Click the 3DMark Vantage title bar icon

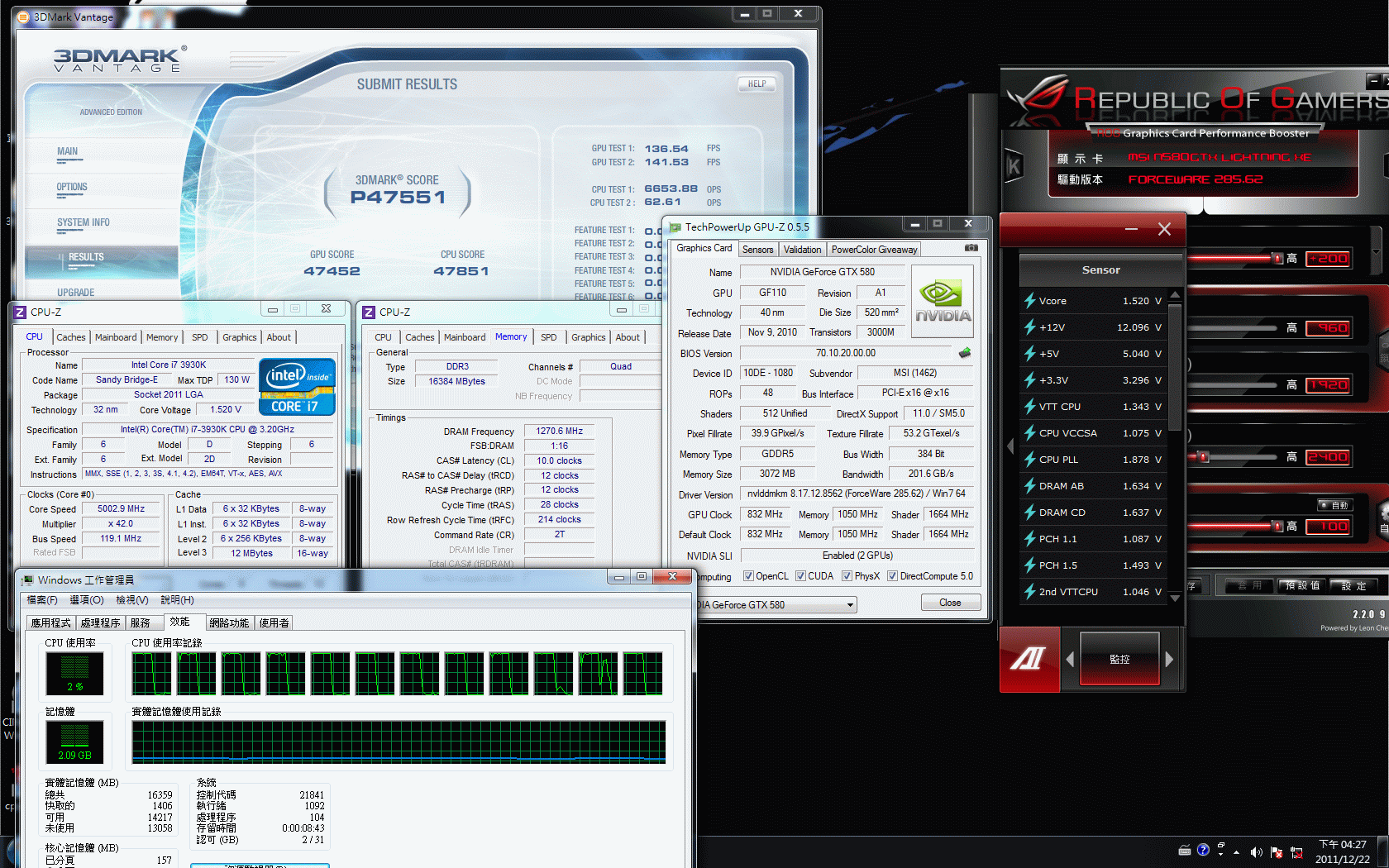point(23,17)
